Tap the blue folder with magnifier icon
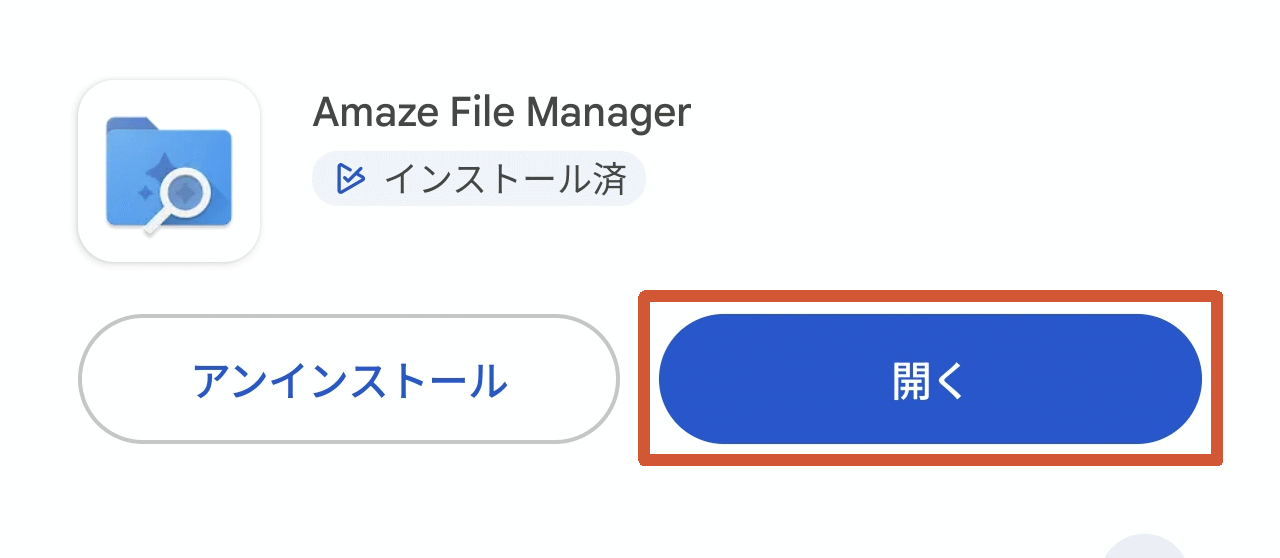 tap(168, 171)
